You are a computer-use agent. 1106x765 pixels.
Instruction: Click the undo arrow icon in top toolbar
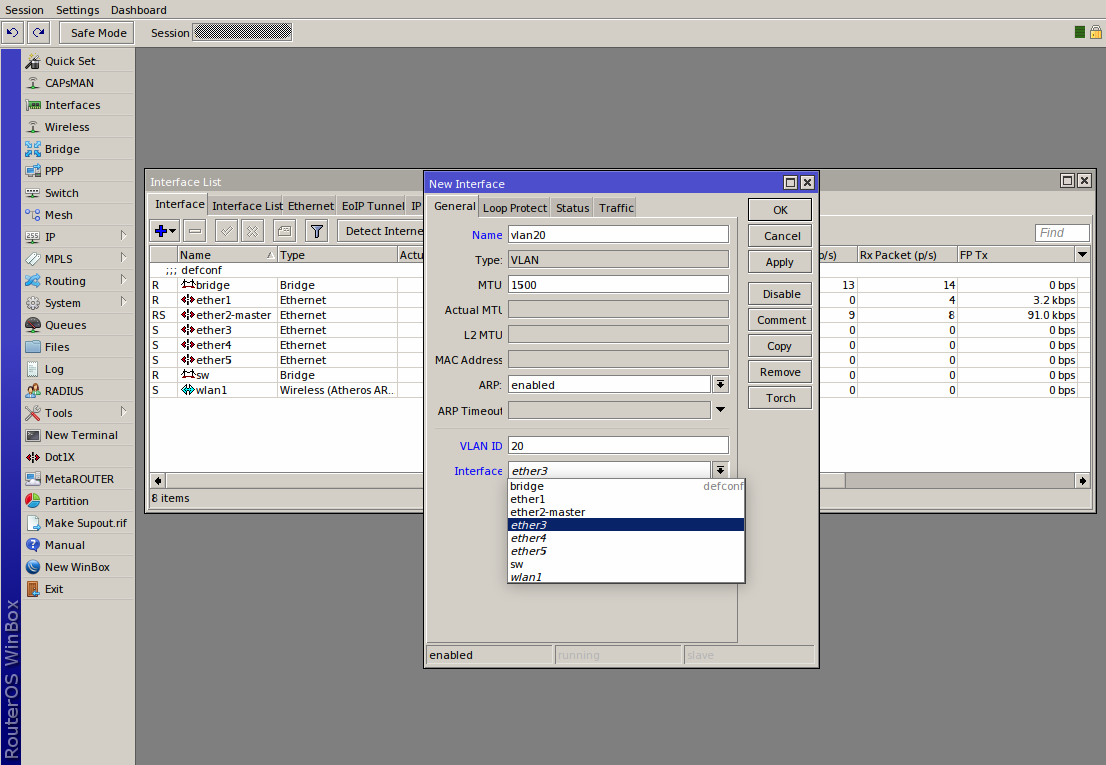(x=13, y=33)
